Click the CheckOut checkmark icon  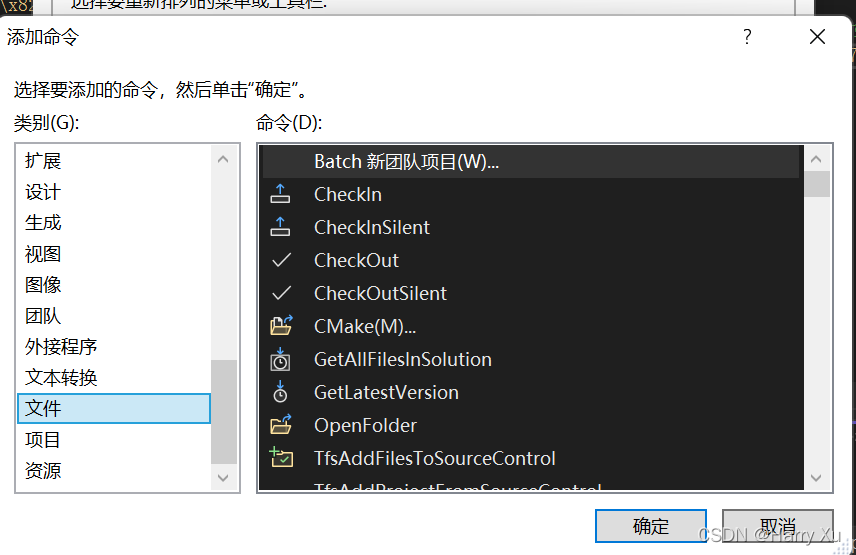[281, 260]
